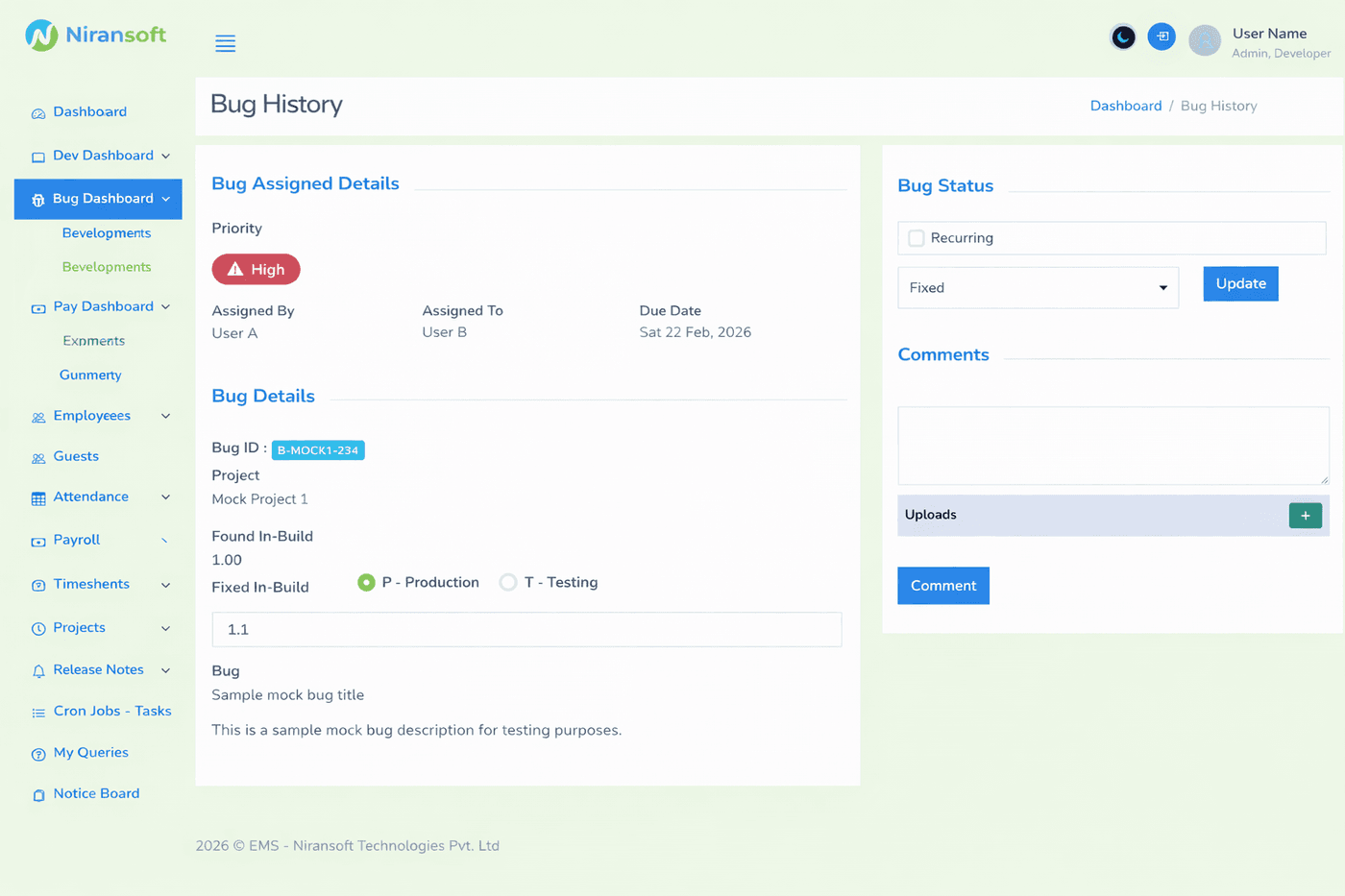Select the T - Testing radio button

tap(507, 582)
